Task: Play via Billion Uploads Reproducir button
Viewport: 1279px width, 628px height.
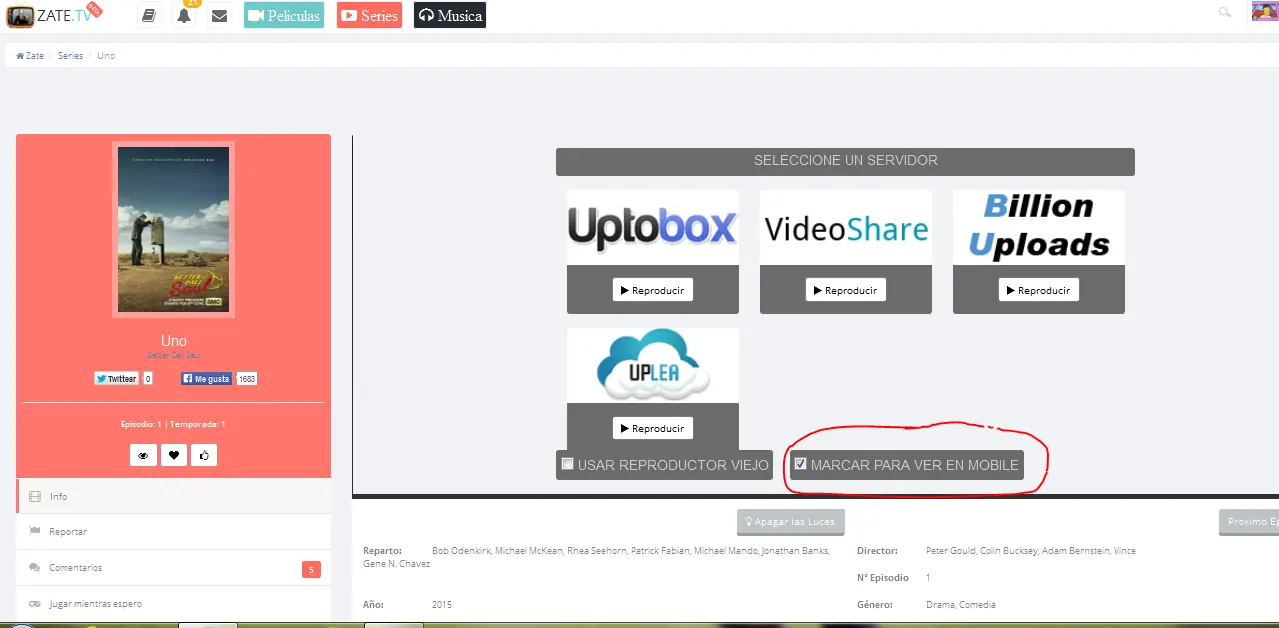Action: point(1039,290)
